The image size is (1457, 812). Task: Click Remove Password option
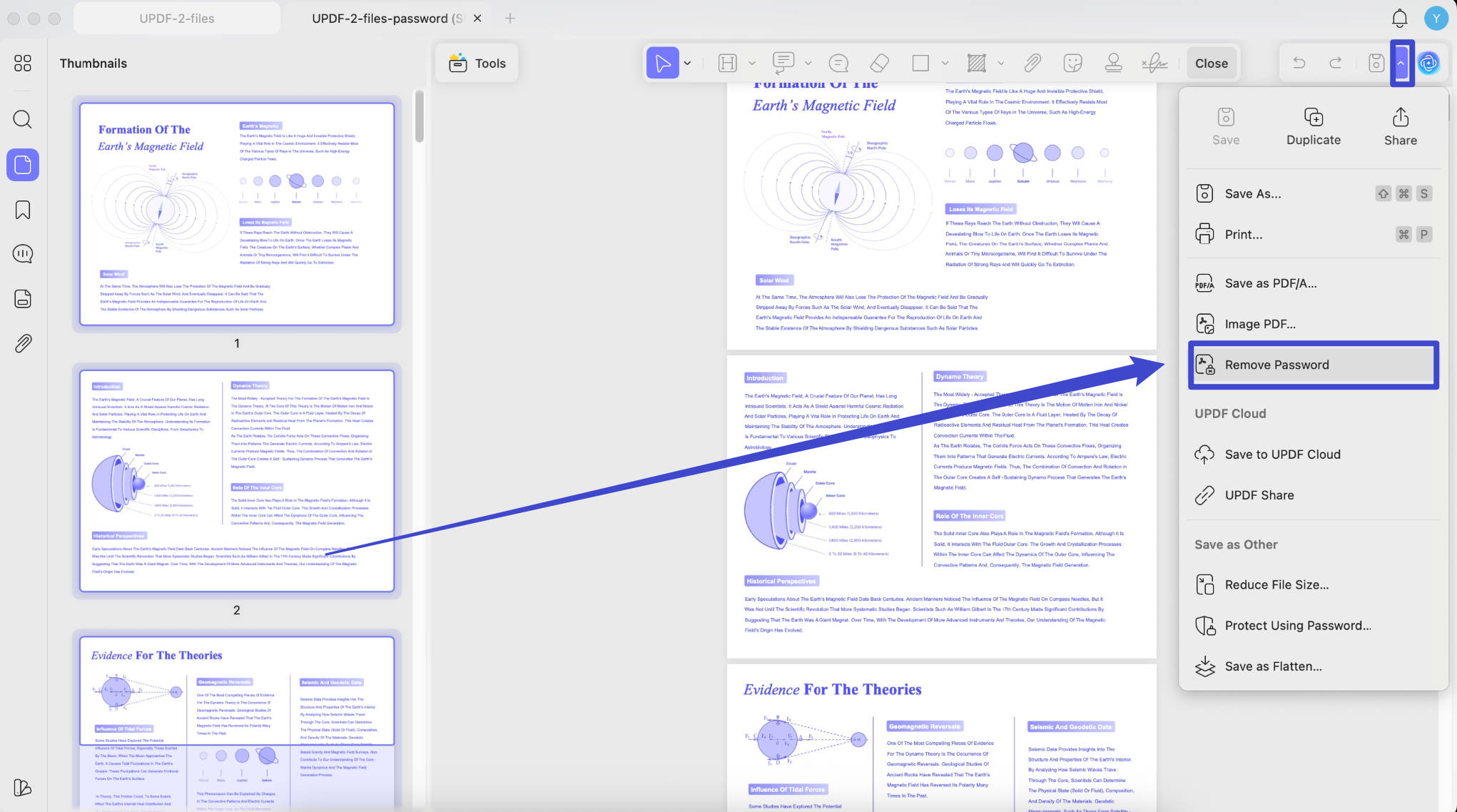(1313, 365)
